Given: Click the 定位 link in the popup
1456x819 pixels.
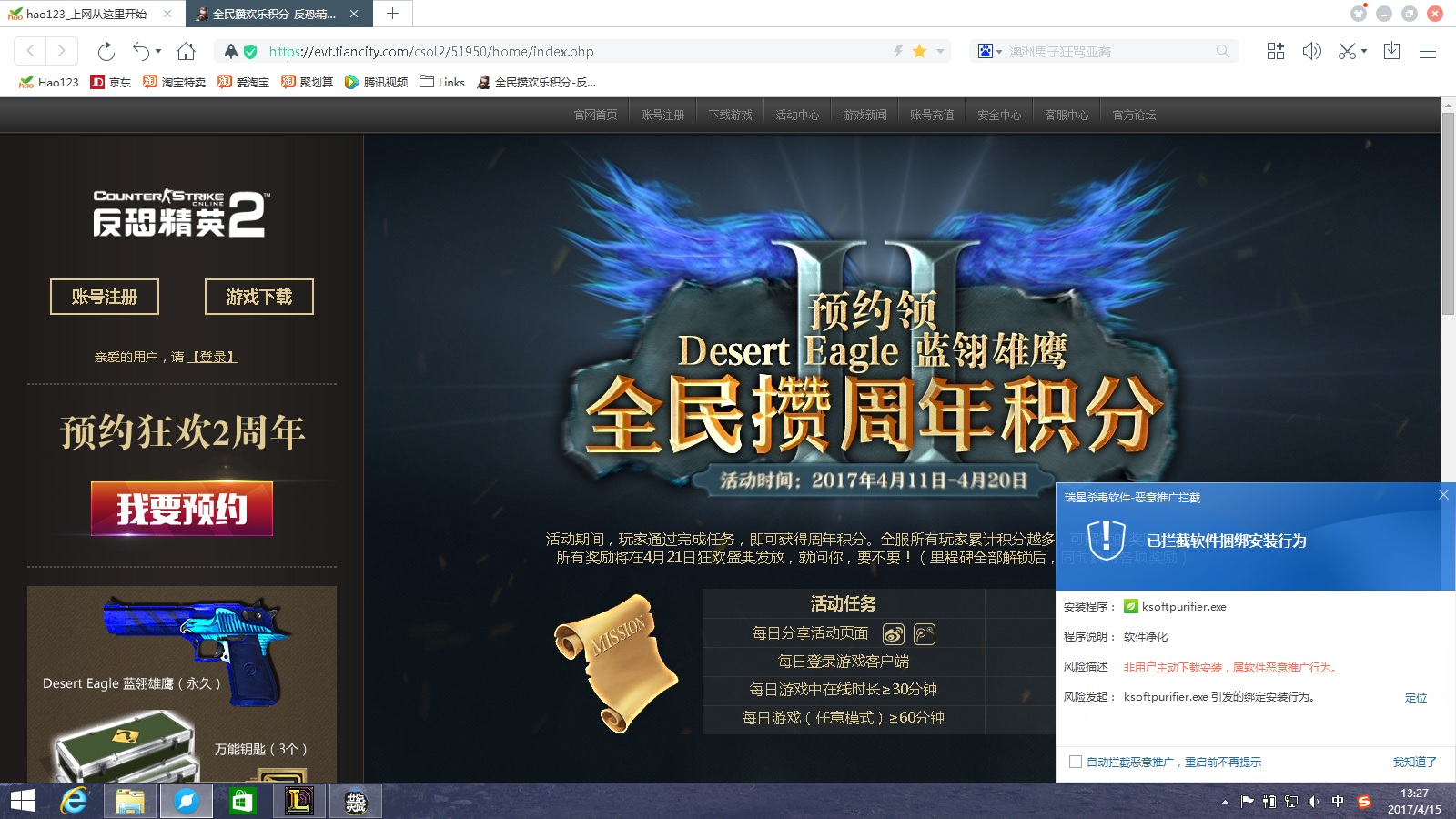Looking at the screenshot, I should 1416,697.
